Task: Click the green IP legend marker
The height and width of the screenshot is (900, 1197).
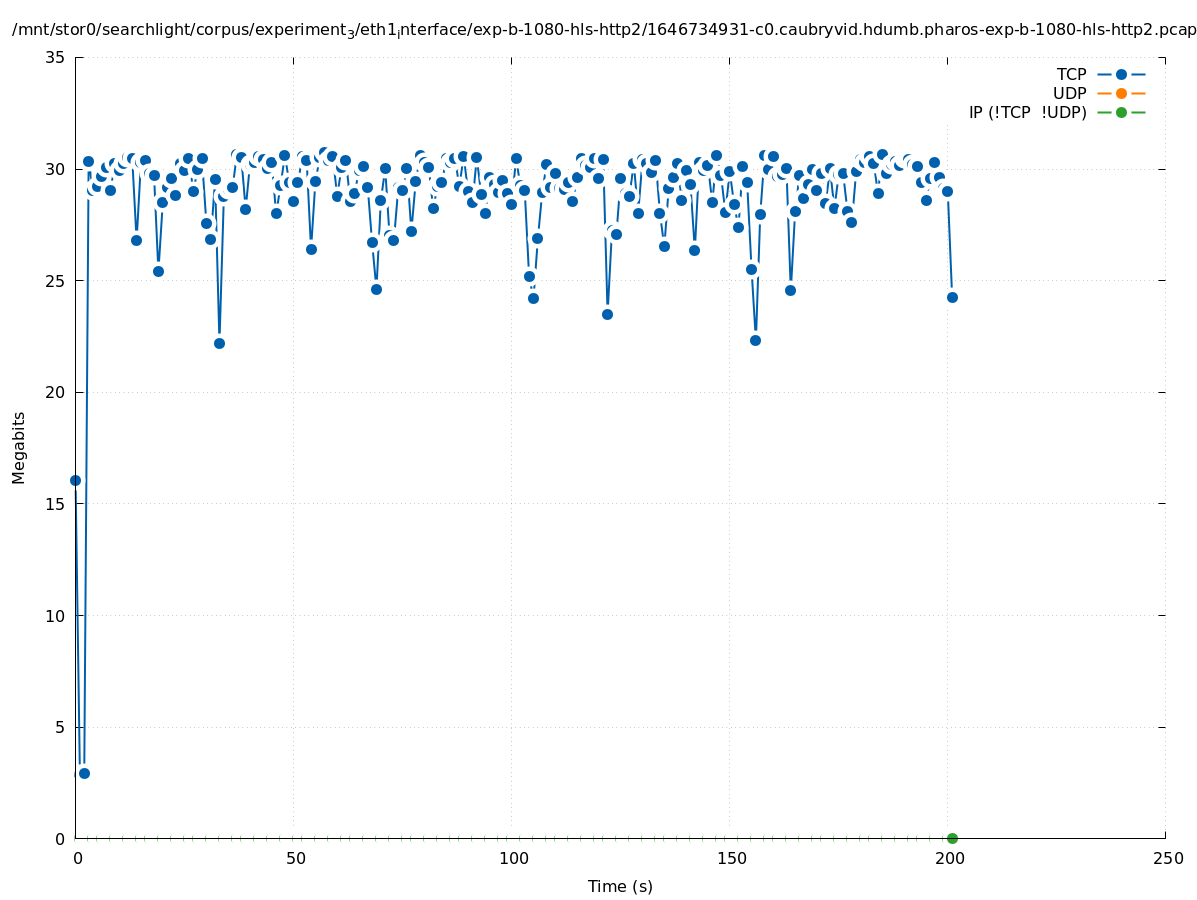Action: pos(1121,112)
